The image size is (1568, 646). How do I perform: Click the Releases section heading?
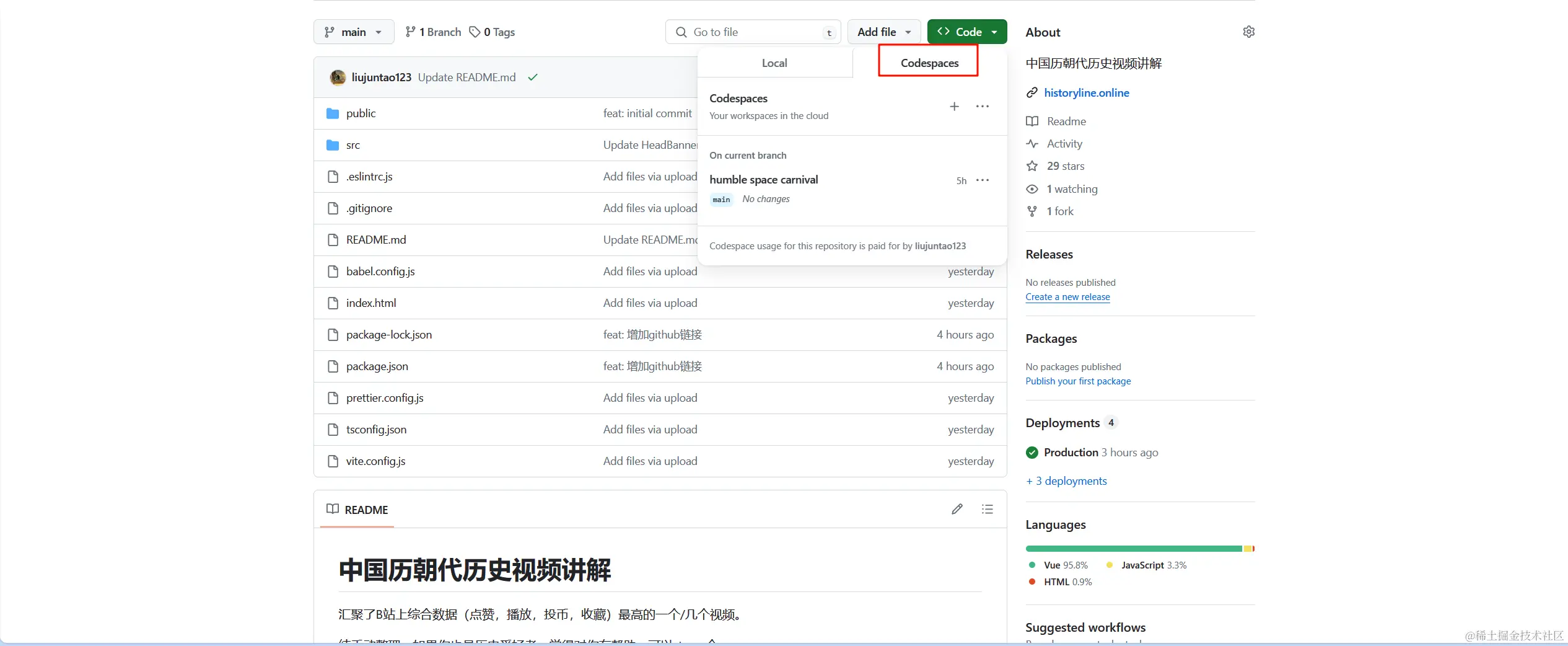tap(1049, 254)
